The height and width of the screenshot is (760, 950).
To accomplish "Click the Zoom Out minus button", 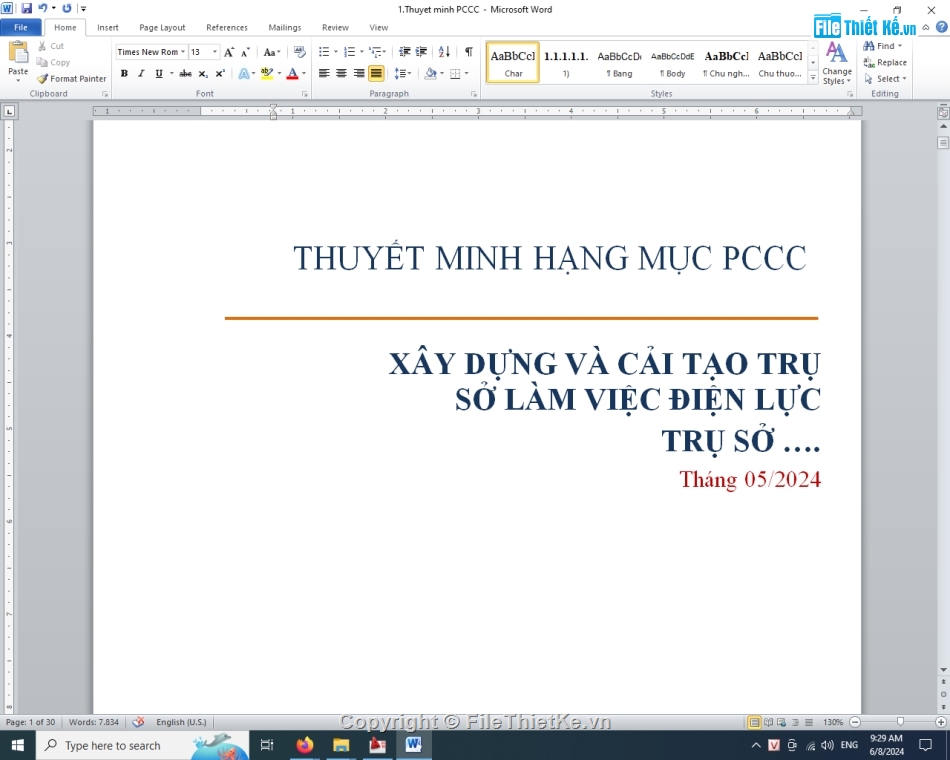I will (855, 722).
